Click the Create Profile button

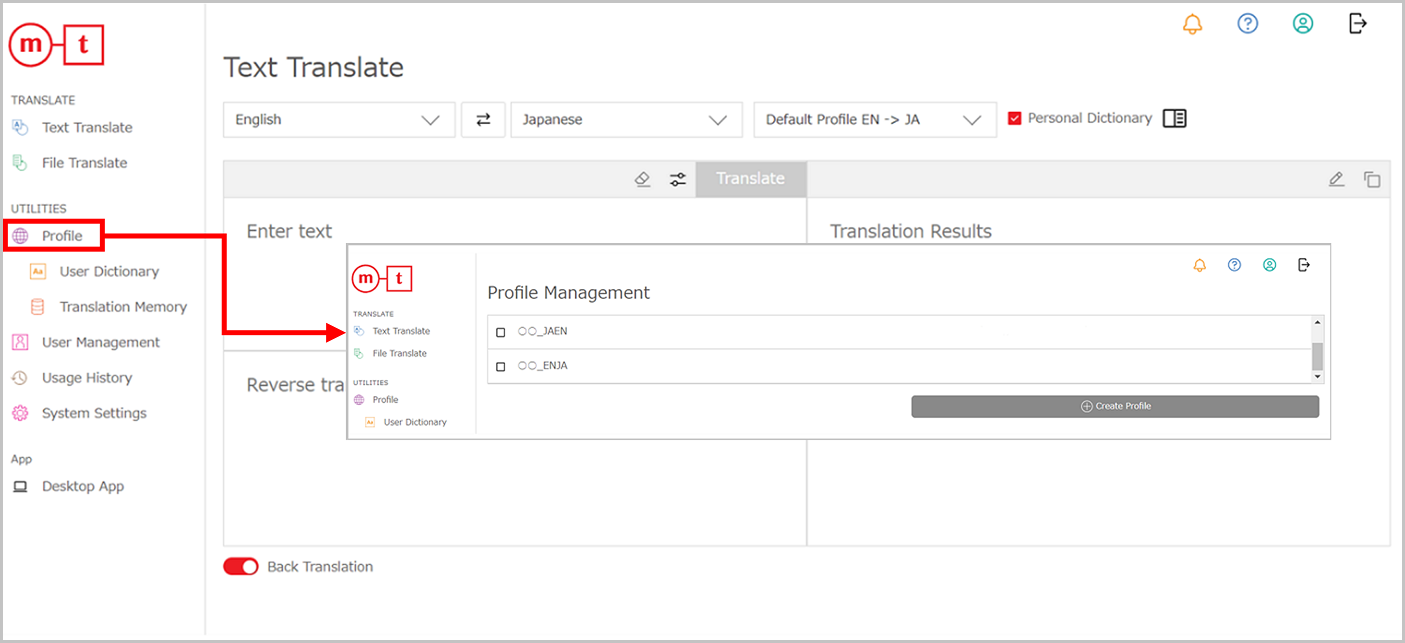point(1115,406)
